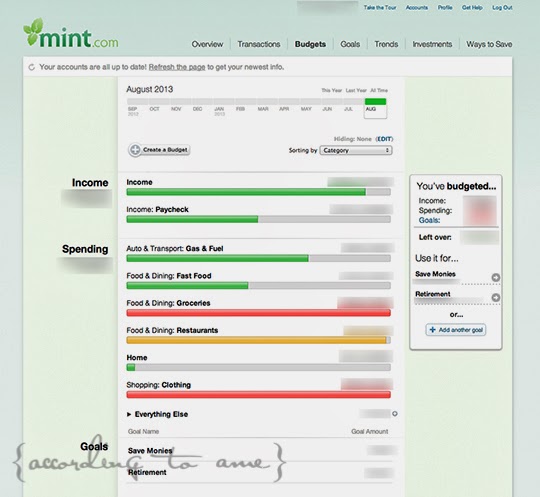
Task: Click the Add another goal button
Action: tap(456, 330)
